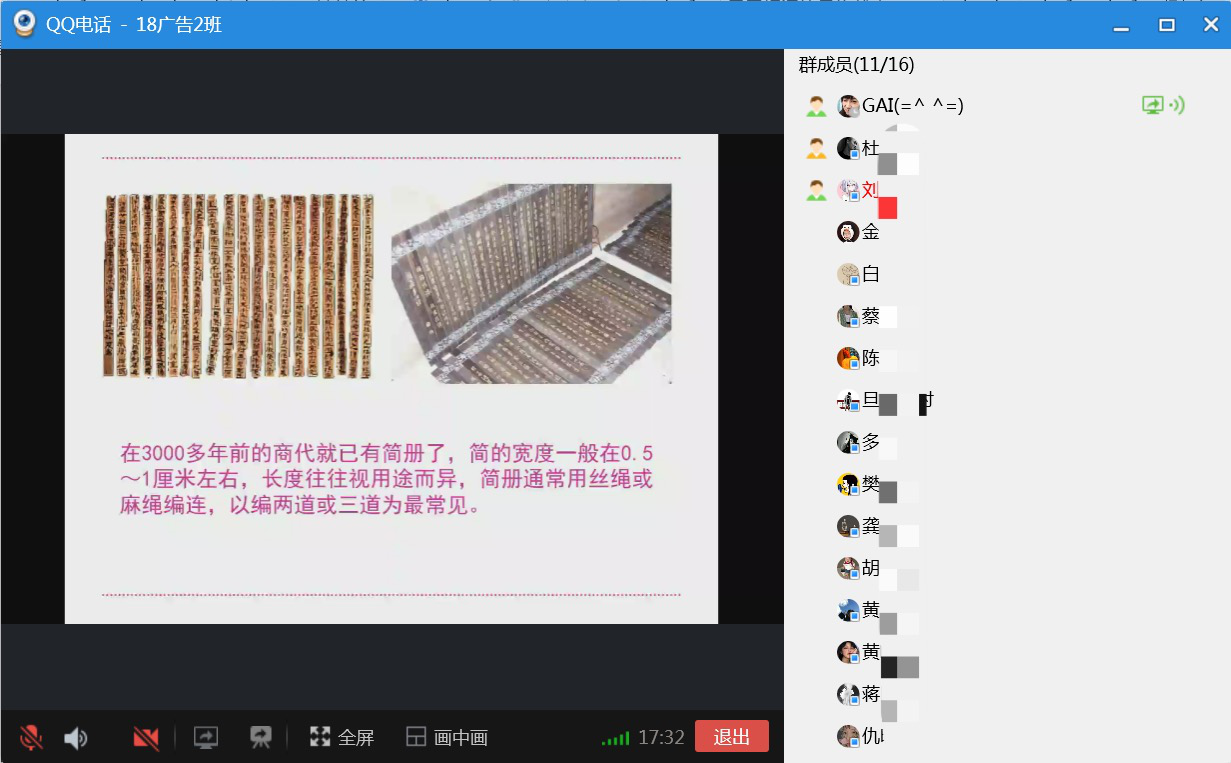The height and width of the screenshot is (763, 1231).
Task: Click avatar of member starting with 白
Action: pos(848,274)
